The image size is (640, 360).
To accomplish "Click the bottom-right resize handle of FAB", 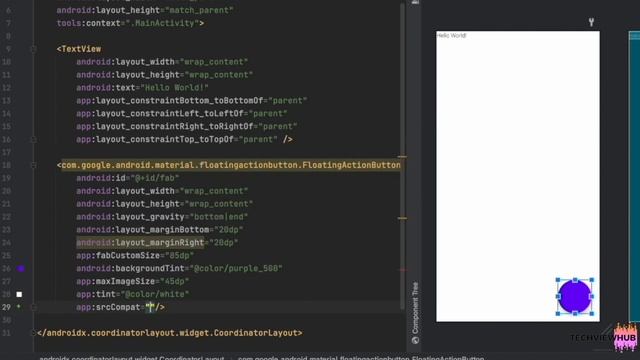I will point(592,313).
